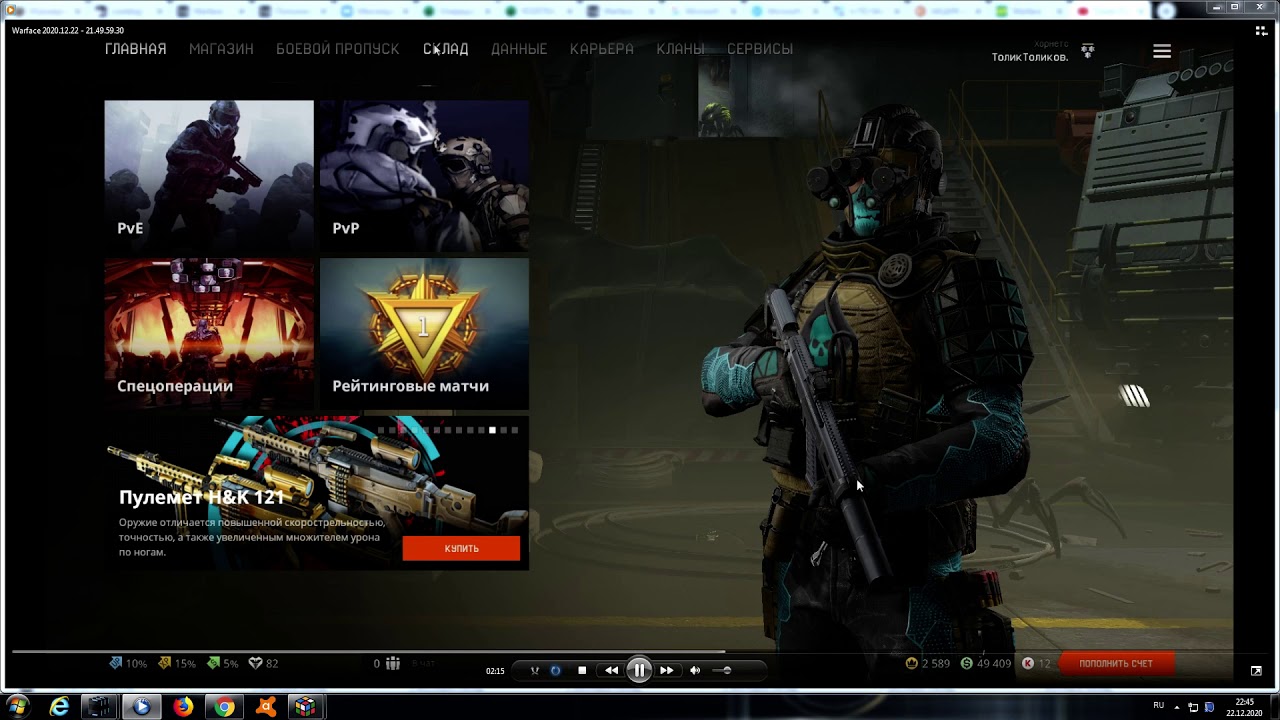Open the МАГАЗИН tab
The width and height of the screenshot is (1280, 720).
pyautogui.click(x=221, y=49)
